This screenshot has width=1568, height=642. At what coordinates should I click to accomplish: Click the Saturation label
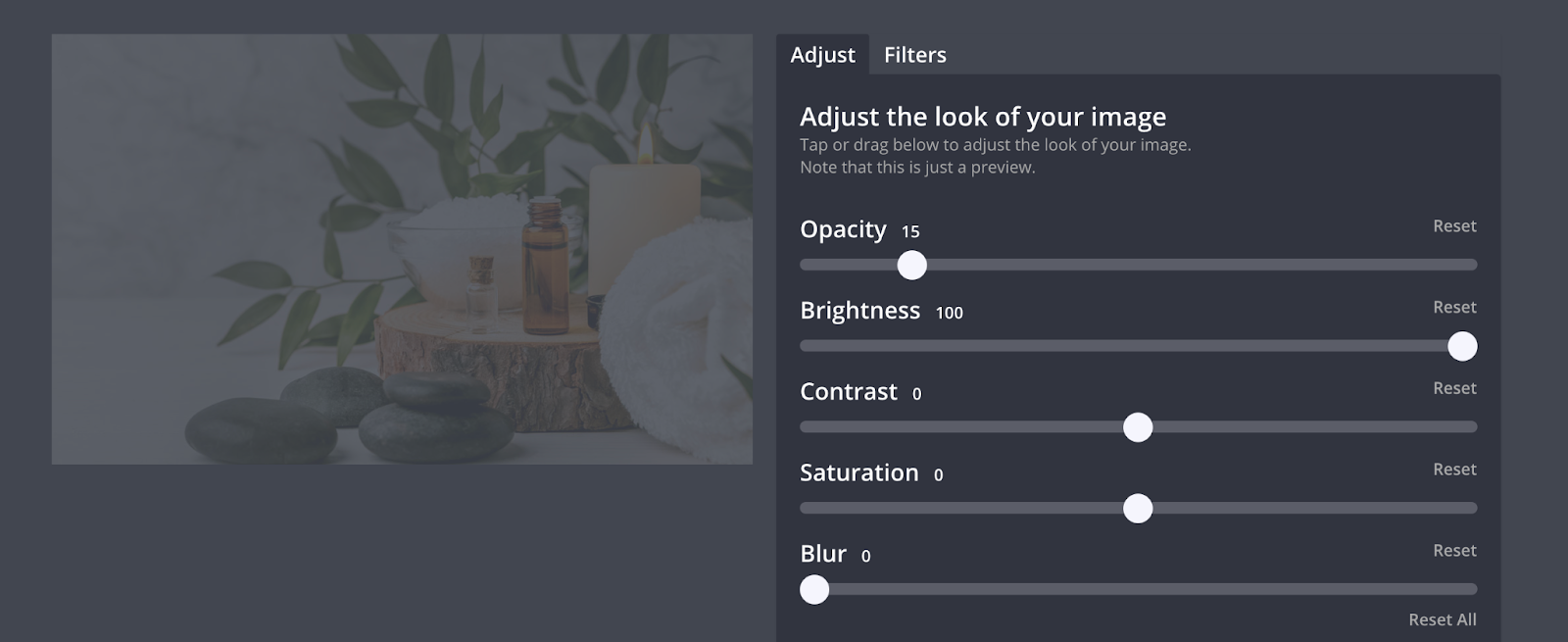point(858,473)
